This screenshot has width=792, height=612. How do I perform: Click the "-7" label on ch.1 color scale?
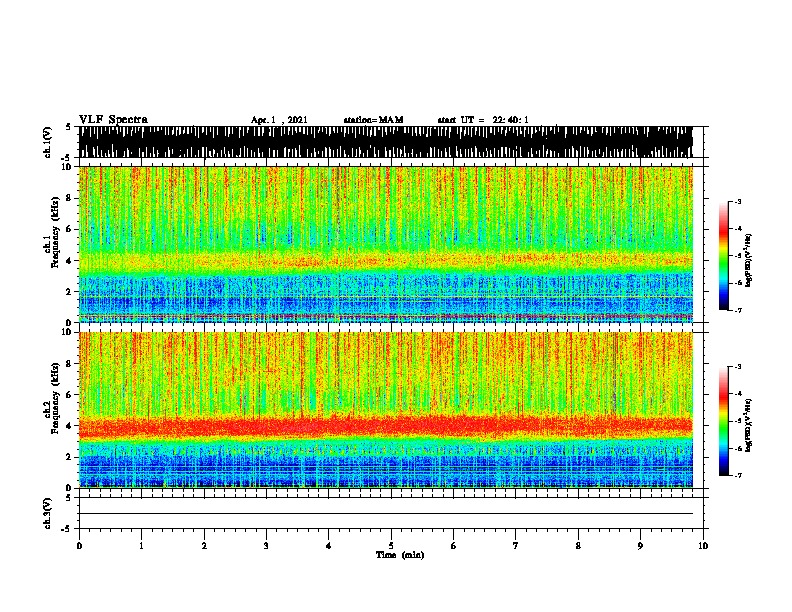tap(738, 310)
